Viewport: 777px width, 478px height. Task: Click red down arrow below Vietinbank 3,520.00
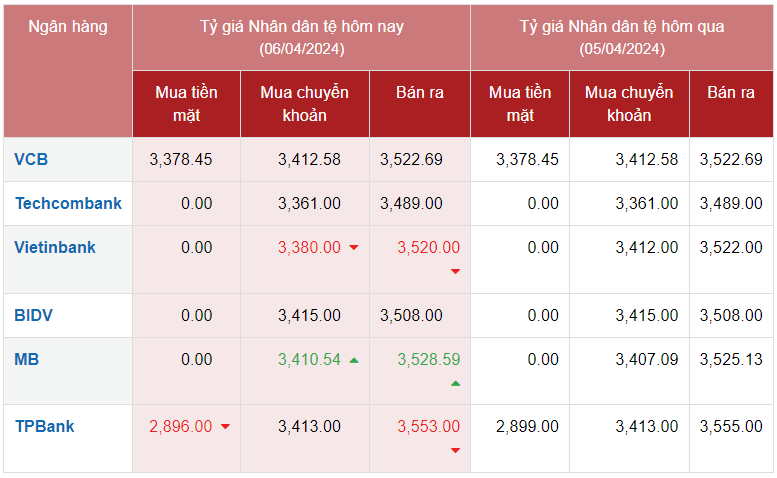455,271
